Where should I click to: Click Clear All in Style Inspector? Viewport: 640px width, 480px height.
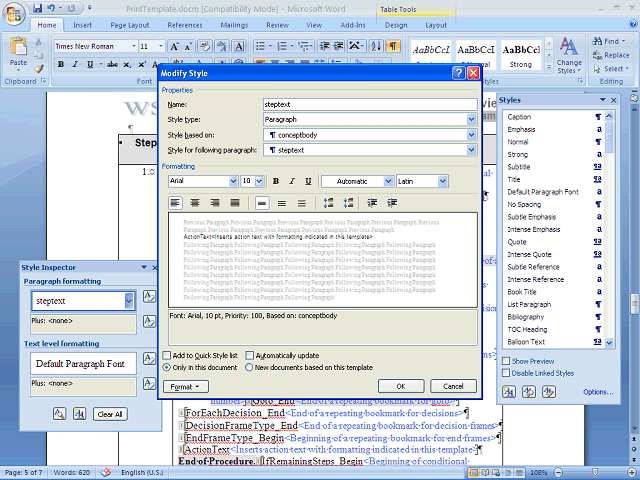[x=110, y=414]
